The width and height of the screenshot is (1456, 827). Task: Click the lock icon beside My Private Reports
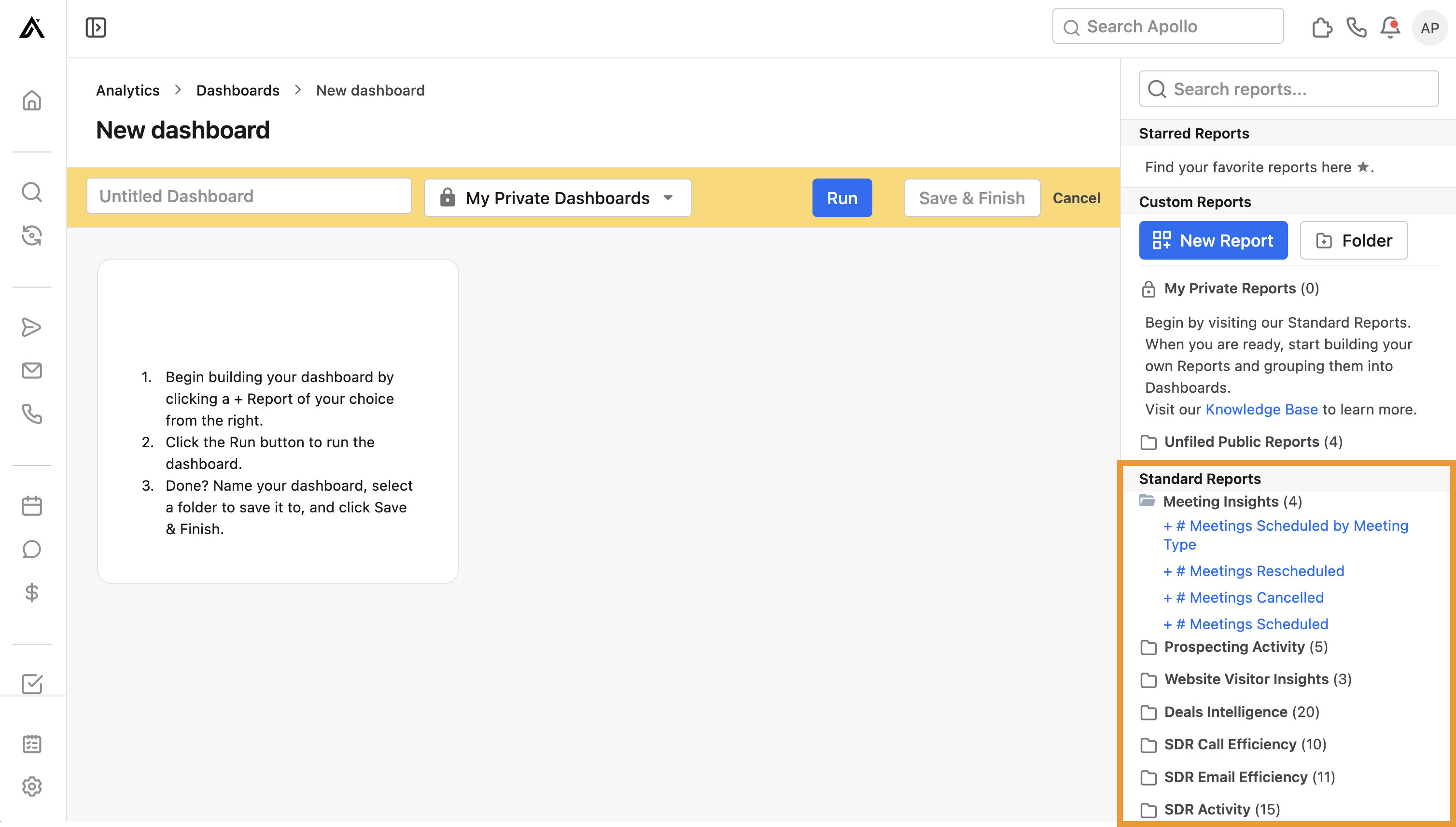click(1148, 289)
